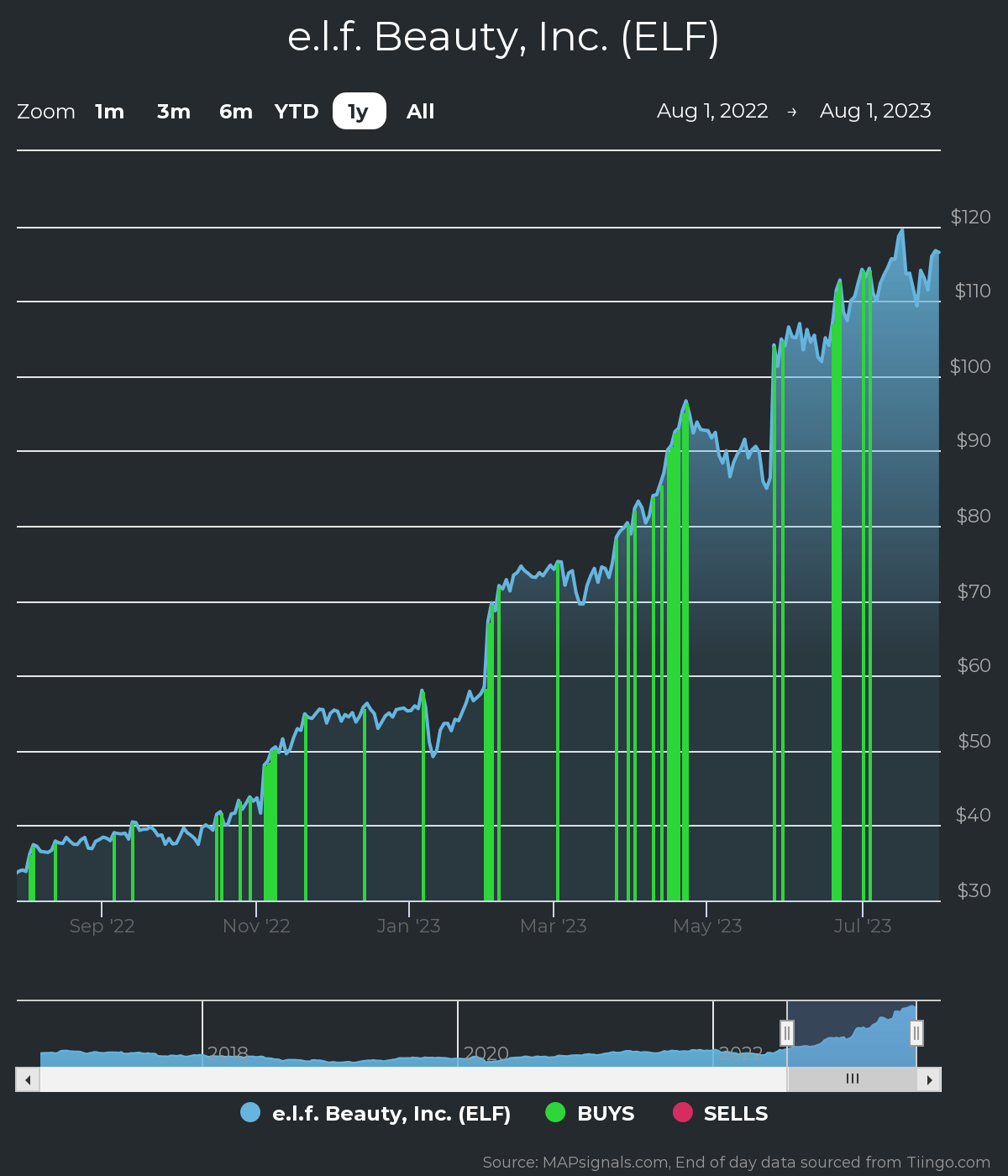Click the chart title e.l.f. Beauty, Inc. (ELF)
This screenshot has height=1176, width=1008.
coord(504,38)
